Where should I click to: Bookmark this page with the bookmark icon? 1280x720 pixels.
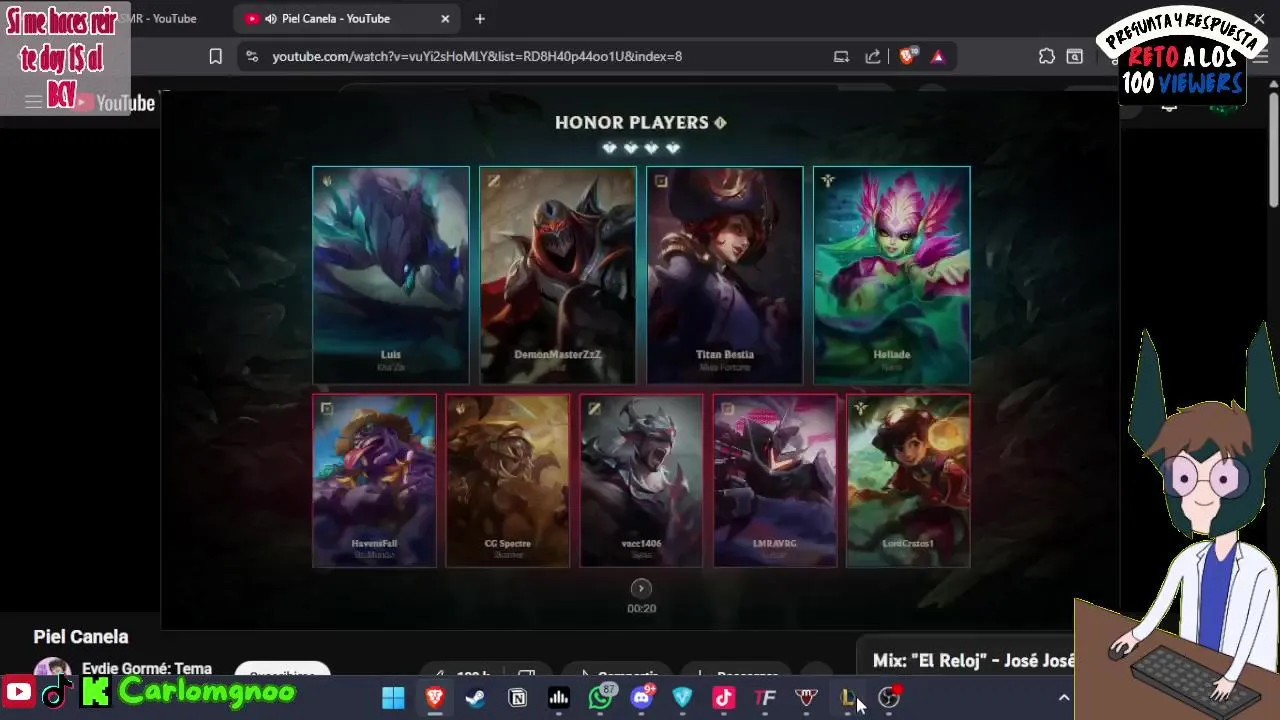click(215, 57)
